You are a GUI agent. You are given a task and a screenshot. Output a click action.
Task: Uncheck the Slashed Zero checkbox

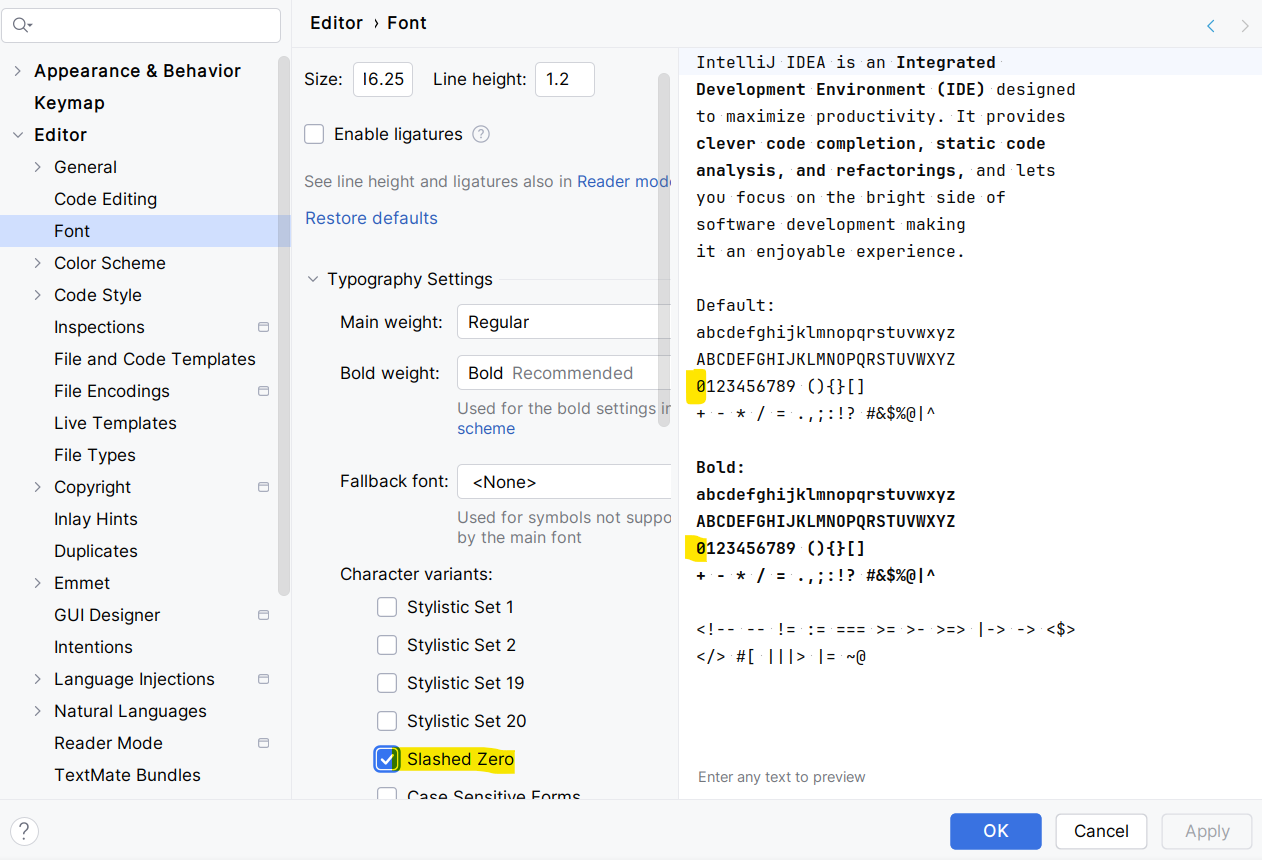tap(387, 759)
